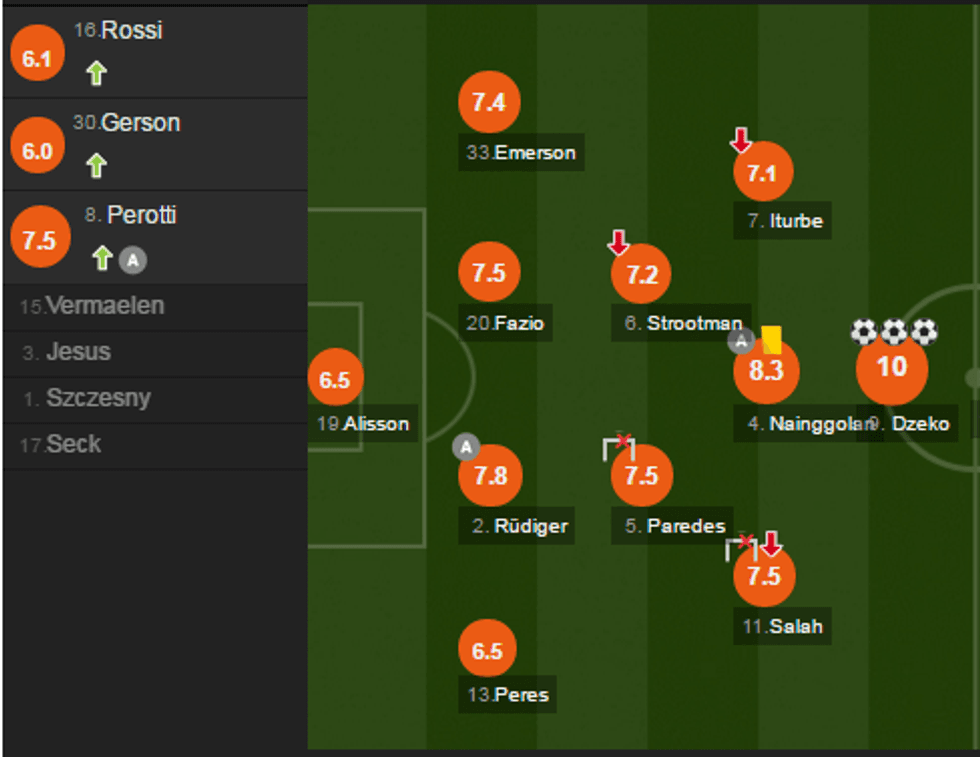Click the three goal balls above Dzeko
The height and width of the screenshot is (757, 980).
coord(895,331)
